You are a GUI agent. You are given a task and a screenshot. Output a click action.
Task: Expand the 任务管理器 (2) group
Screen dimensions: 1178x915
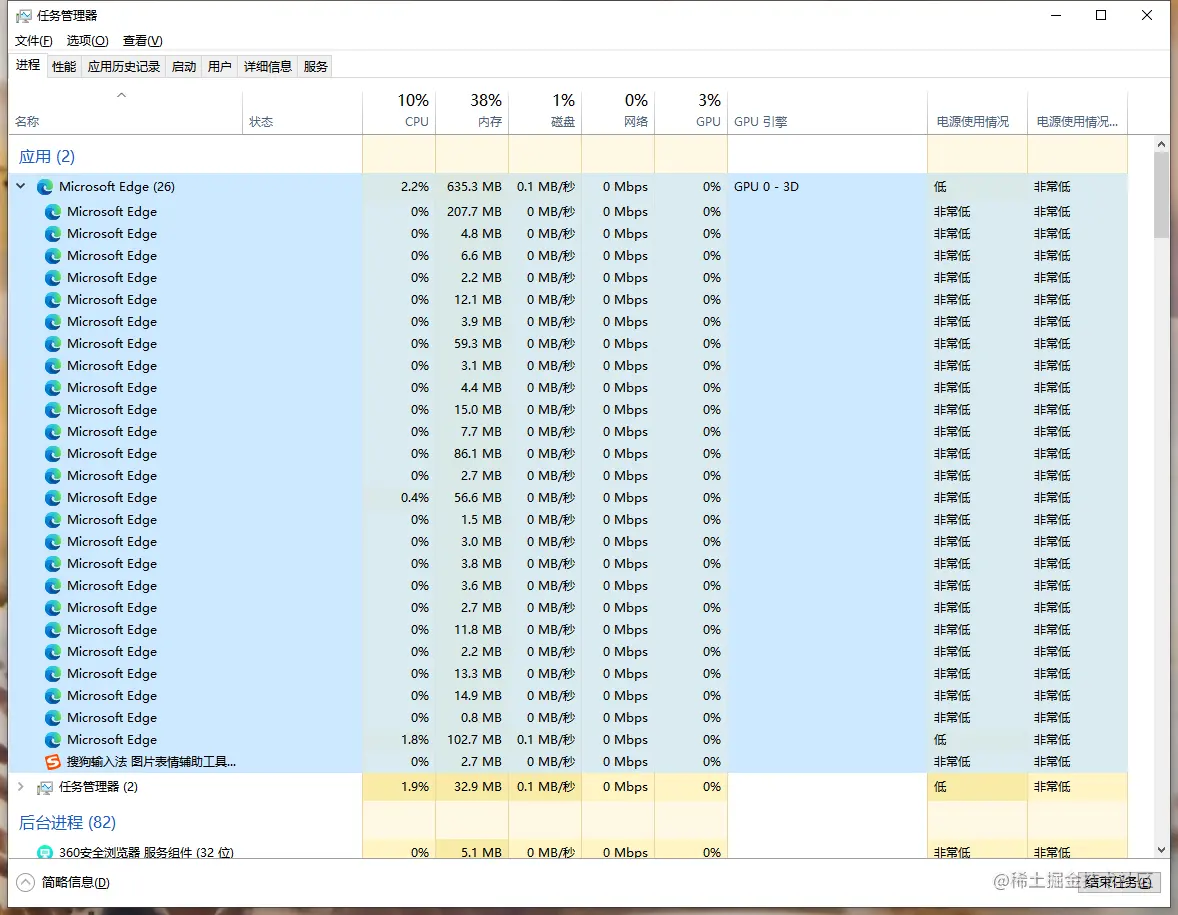tap(21, 787)
